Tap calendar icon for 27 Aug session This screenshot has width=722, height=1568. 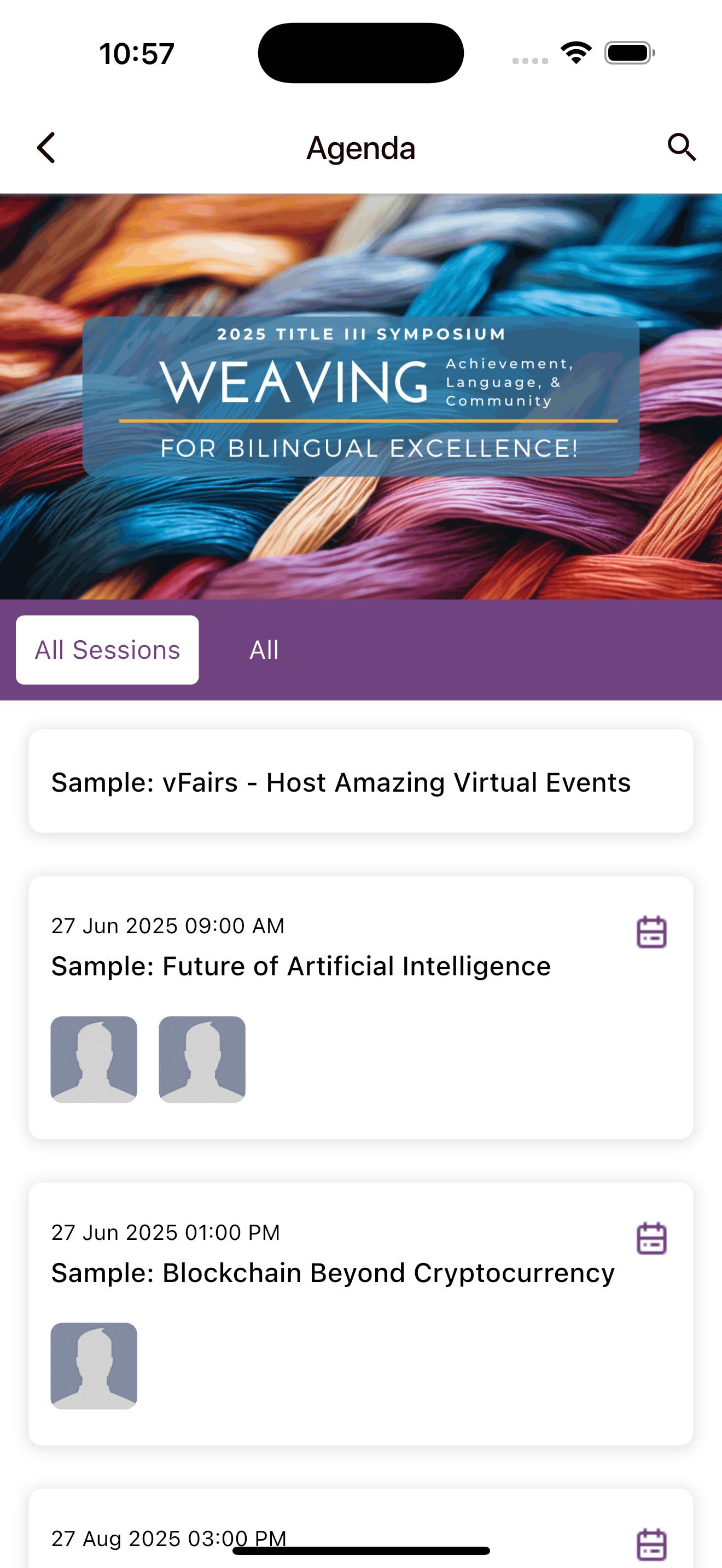pyautogui.click(x=651, y=1544)
